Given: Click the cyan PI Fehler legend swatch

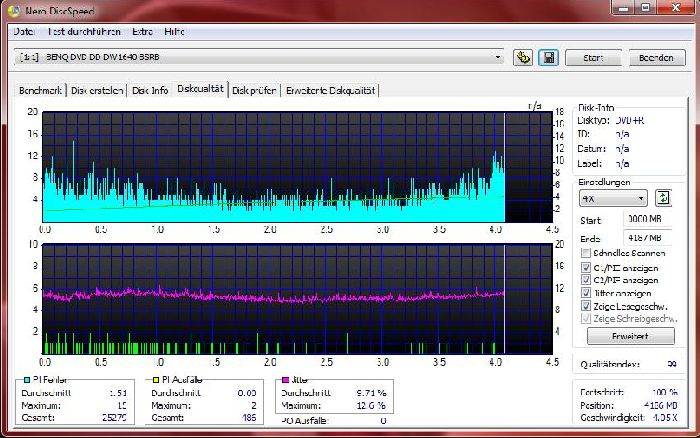Looking at the screenshot, I should pyautogui.click(x=27, y=380).
